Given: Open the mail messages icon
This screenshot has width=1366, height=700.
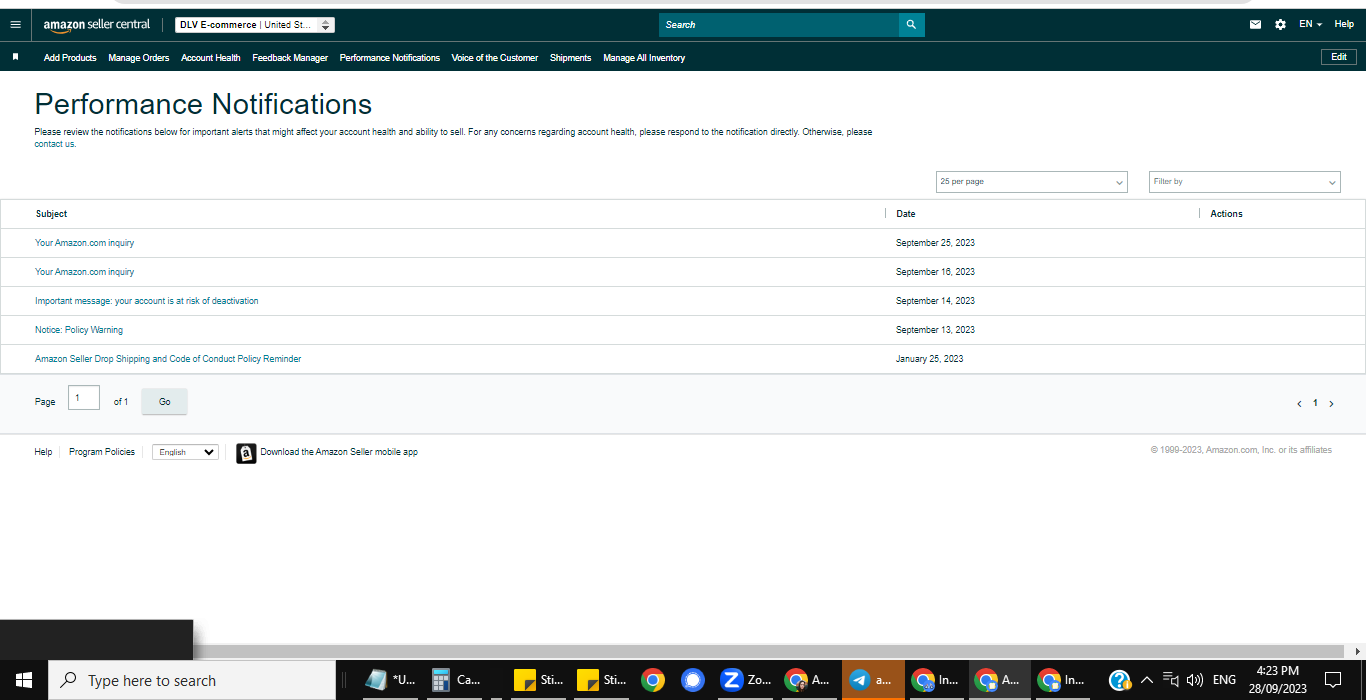Looking at the screenshot, I should click(x=1256, y=24).
